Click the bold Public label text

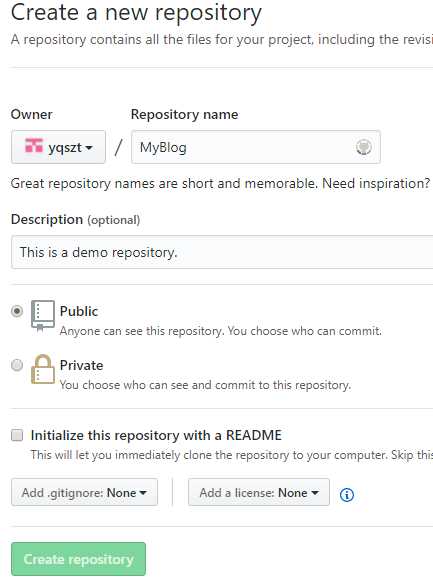[x=79, y=311]
